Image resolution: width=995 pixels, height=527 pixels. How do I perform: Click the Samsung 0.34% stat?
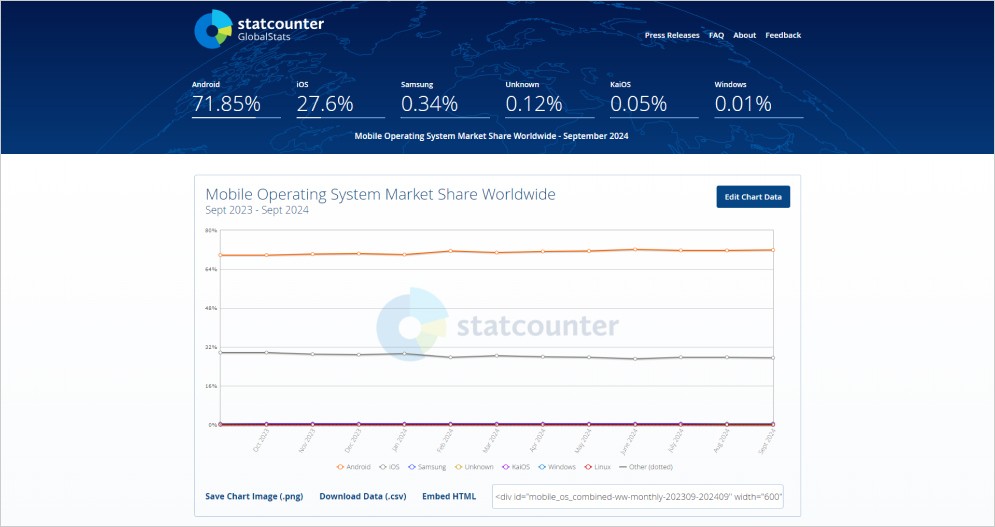(445, 98)
